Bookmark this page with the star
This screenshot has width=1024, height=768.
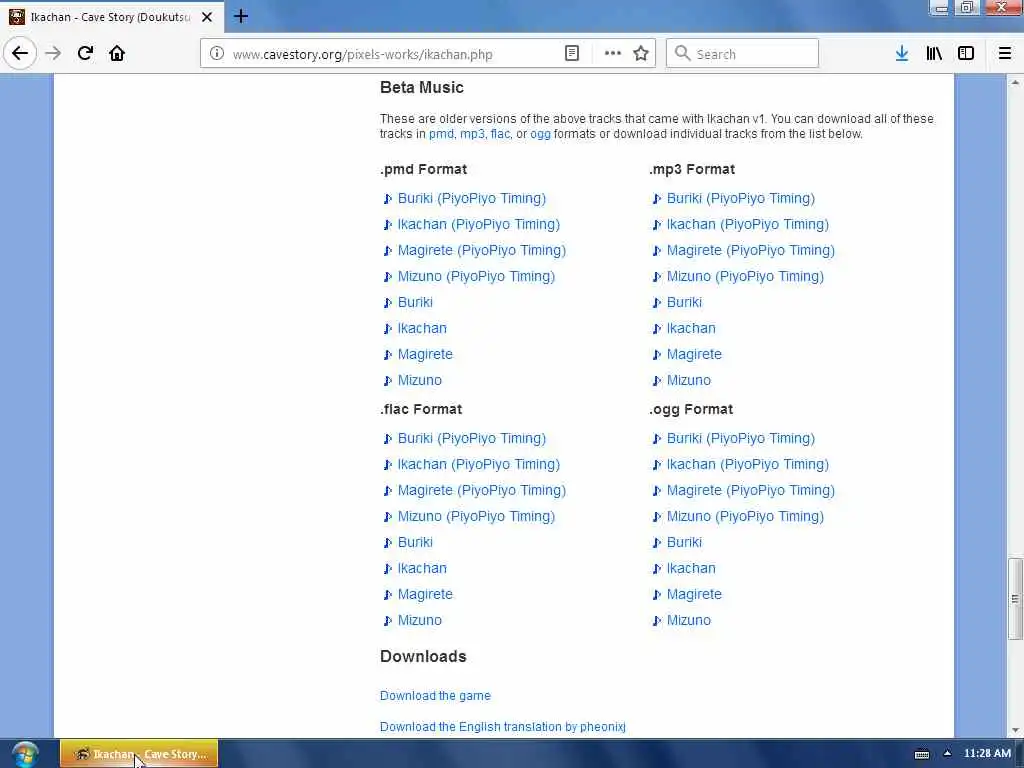(x=641, y=54)
